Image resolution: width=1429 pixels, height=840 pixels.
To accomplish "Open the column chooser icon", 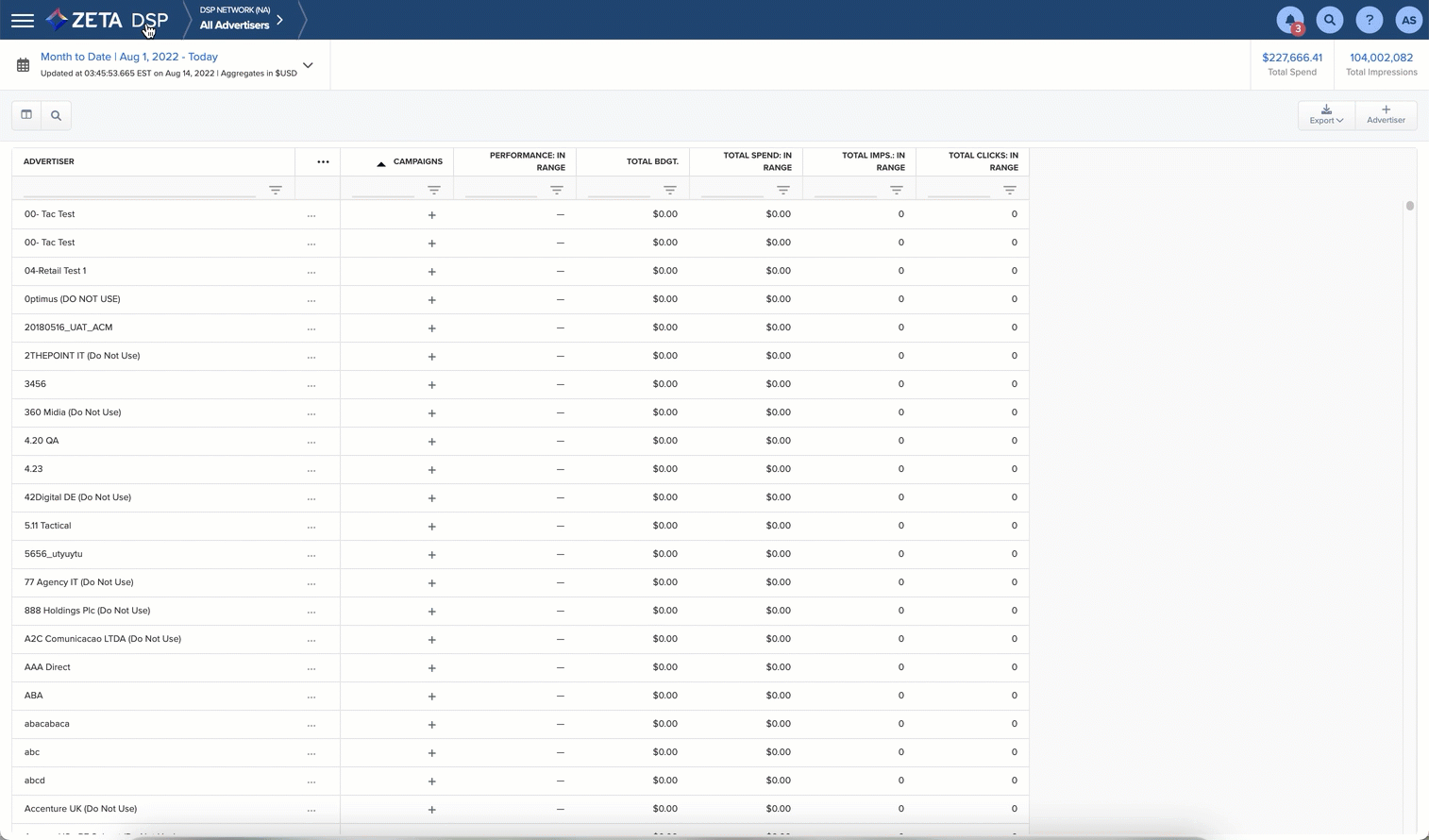I will (26, 115).
